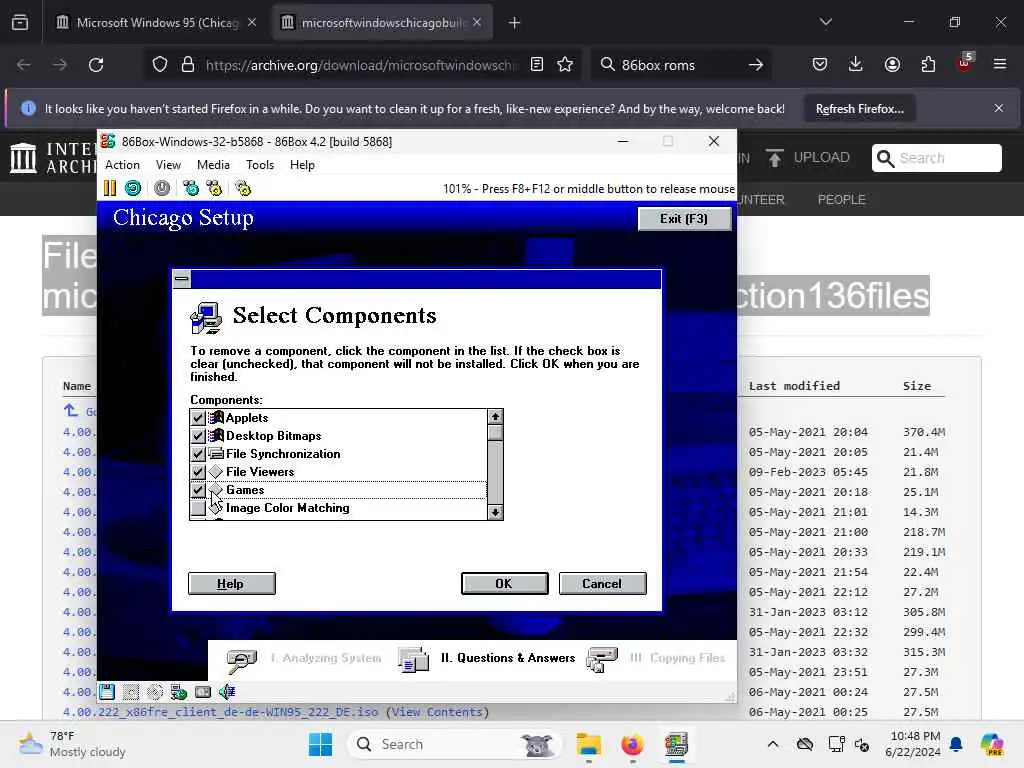The height and width of the screenshot is (768, 1024).
Task: Click Cancel in Select Components dialog
Action: [602, 583]
